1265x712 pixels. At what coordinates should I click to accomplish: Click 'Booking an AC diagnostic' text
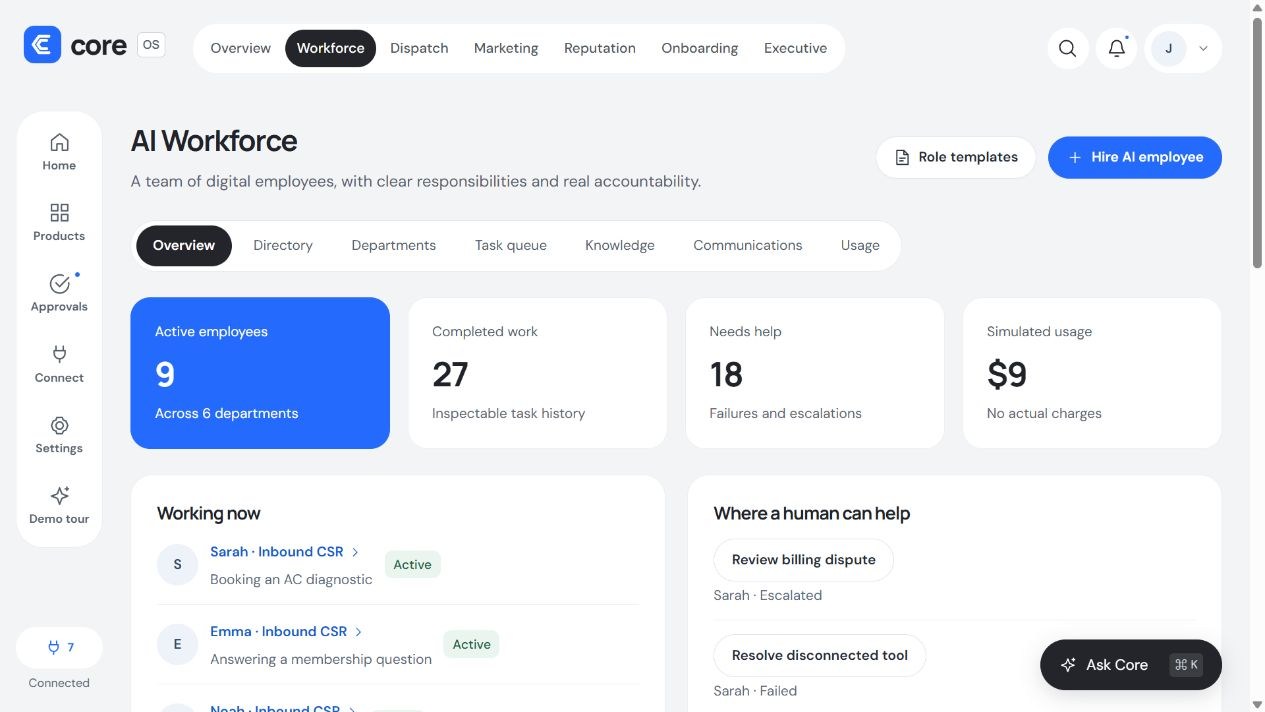click(291, 580)
